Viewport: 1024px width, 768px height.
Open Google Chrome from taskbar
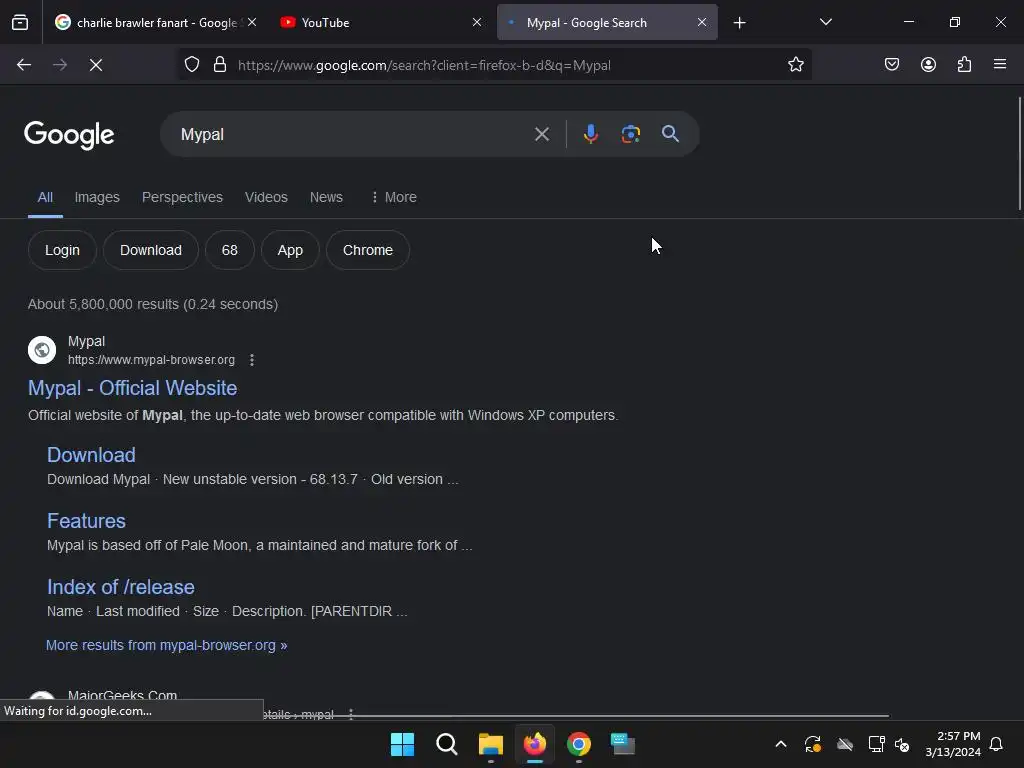click(x=579, y=744)
